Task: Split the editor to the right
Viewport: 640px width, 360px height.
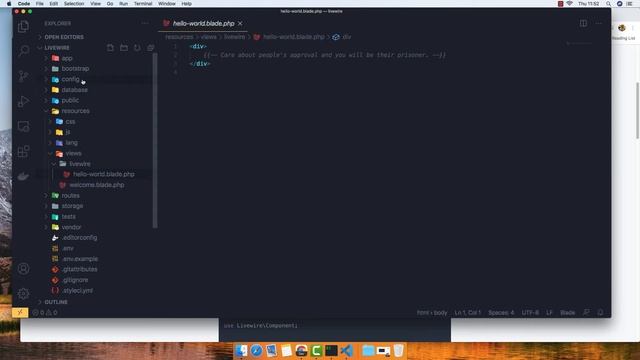Action: pos(583,23)
